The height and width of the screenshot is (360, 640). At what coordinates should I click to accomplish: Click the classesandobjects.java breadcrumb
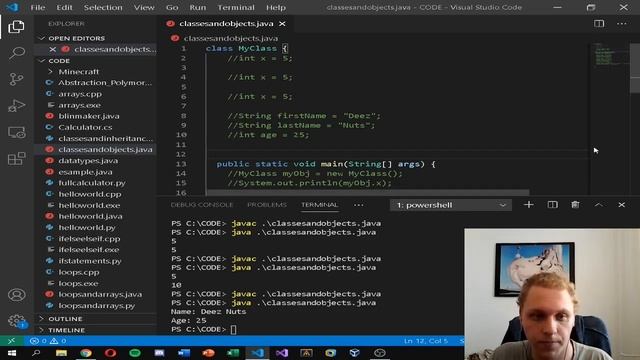tap(231, 38)
